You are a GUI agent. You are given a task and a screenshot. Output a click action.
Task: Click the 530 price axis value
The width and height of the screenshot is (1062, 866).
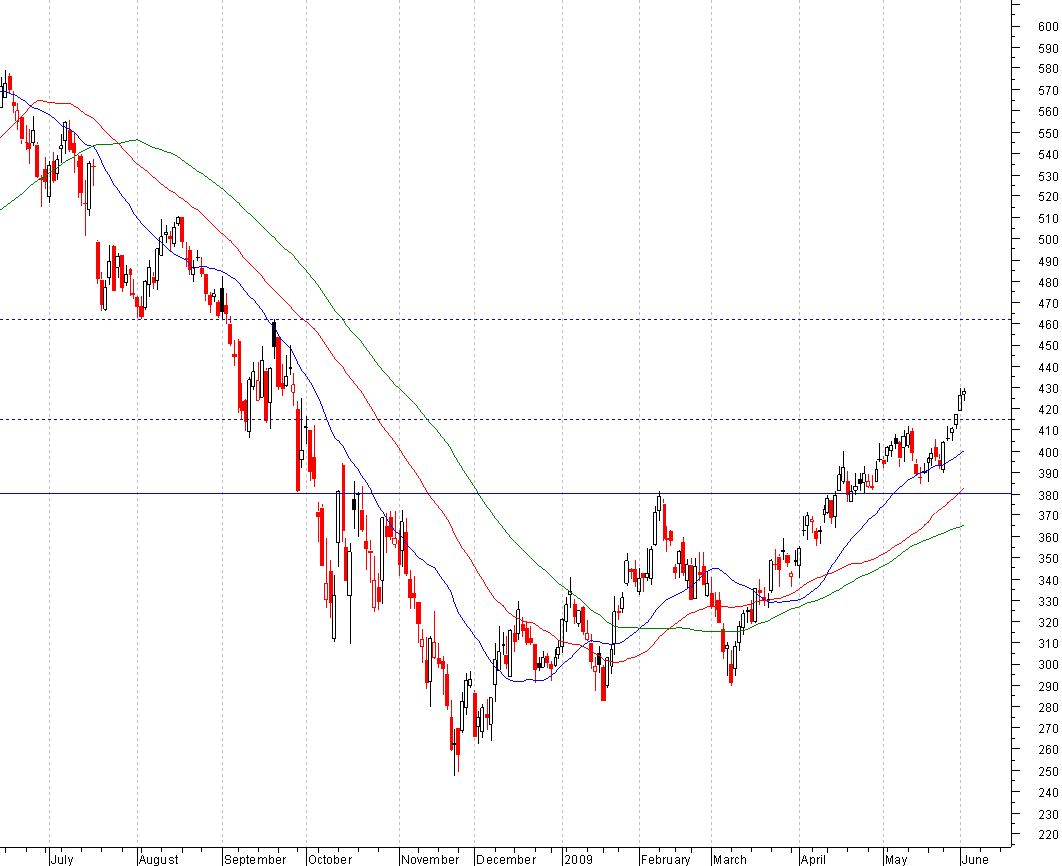(1048, 176)
